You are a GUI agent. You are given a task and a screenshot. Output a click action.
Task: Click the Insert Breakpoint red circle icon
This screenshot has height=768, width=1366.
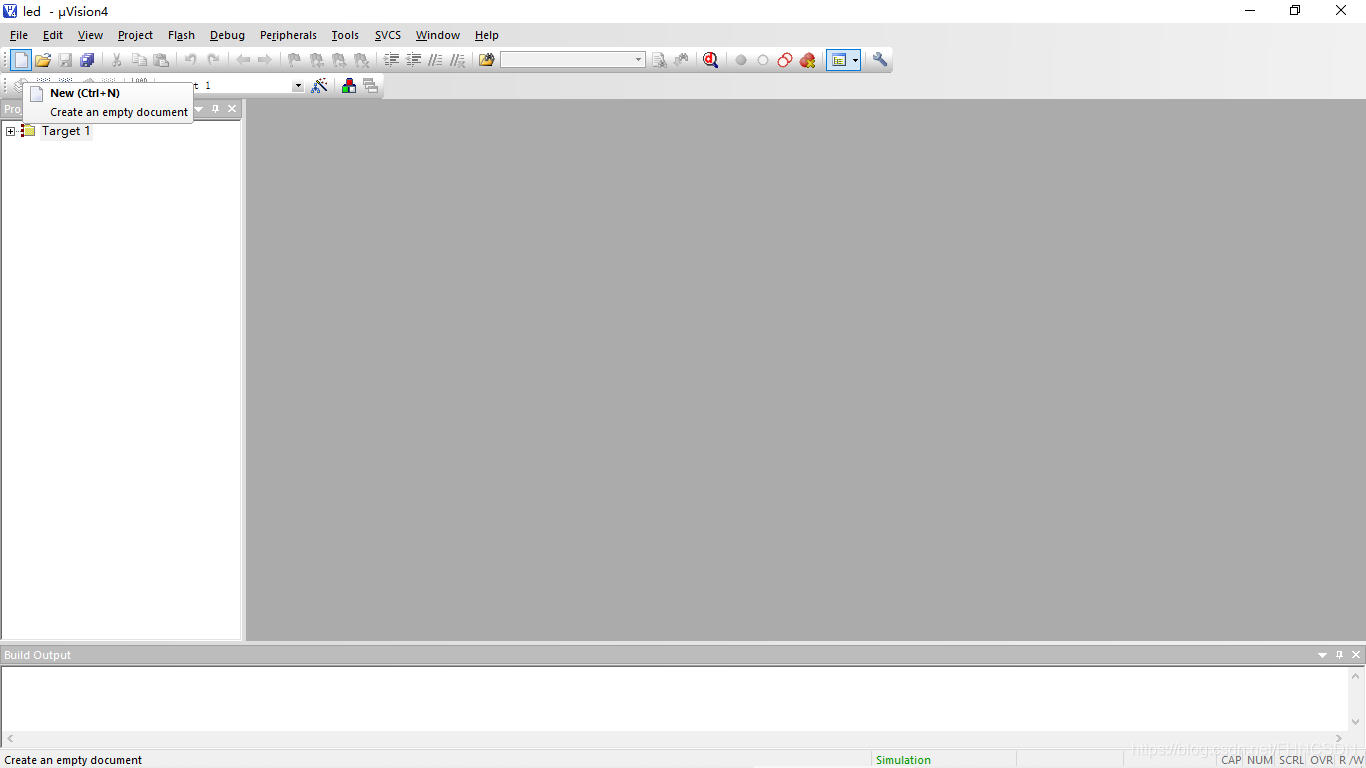[x=741, y=60]
